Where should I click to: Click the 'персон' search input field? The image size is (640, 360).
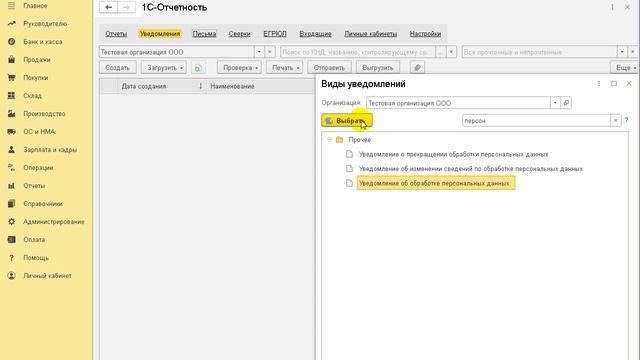click(x=536, y=120)
